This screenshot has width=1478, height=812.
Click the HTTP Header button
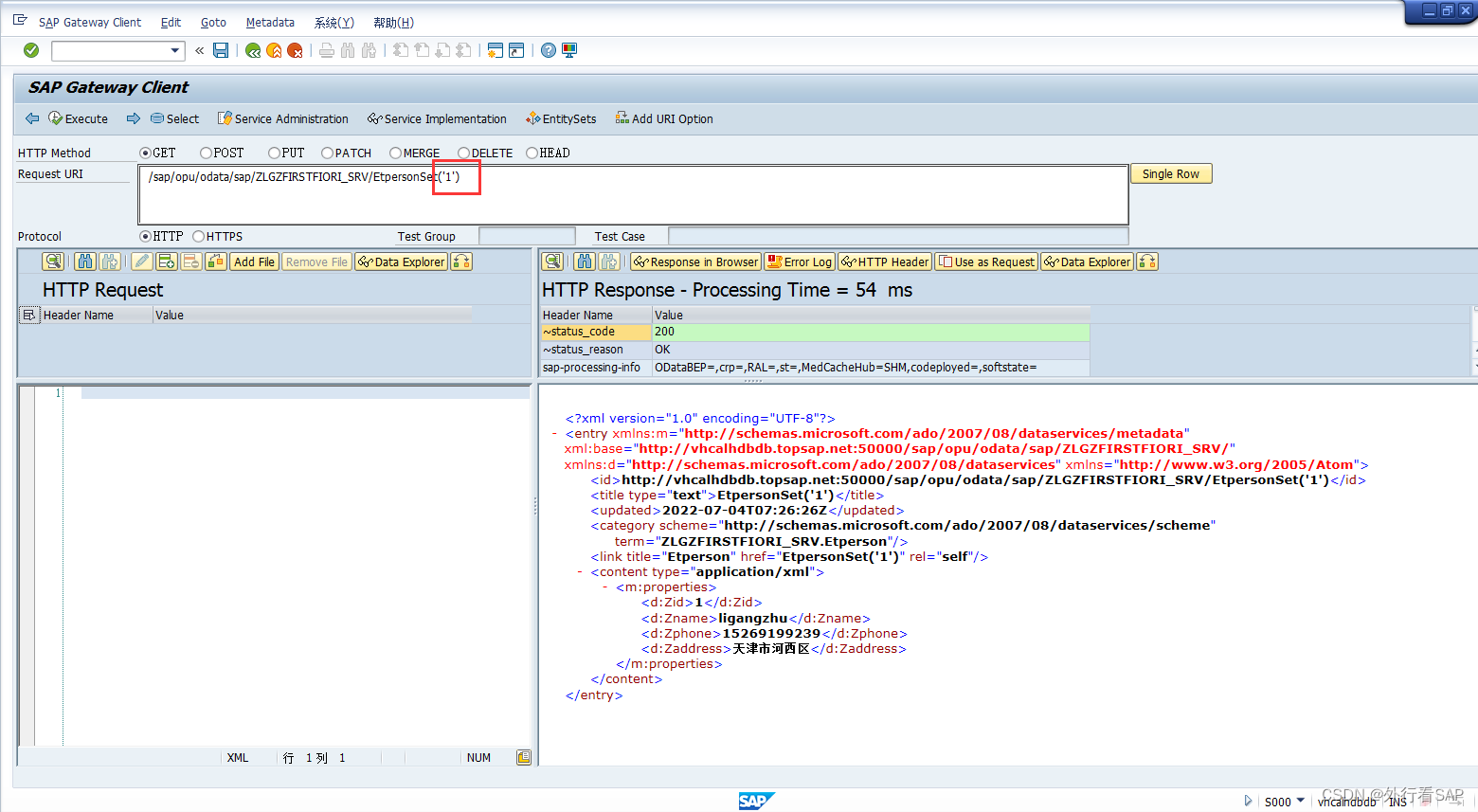[x=885, y=262]
